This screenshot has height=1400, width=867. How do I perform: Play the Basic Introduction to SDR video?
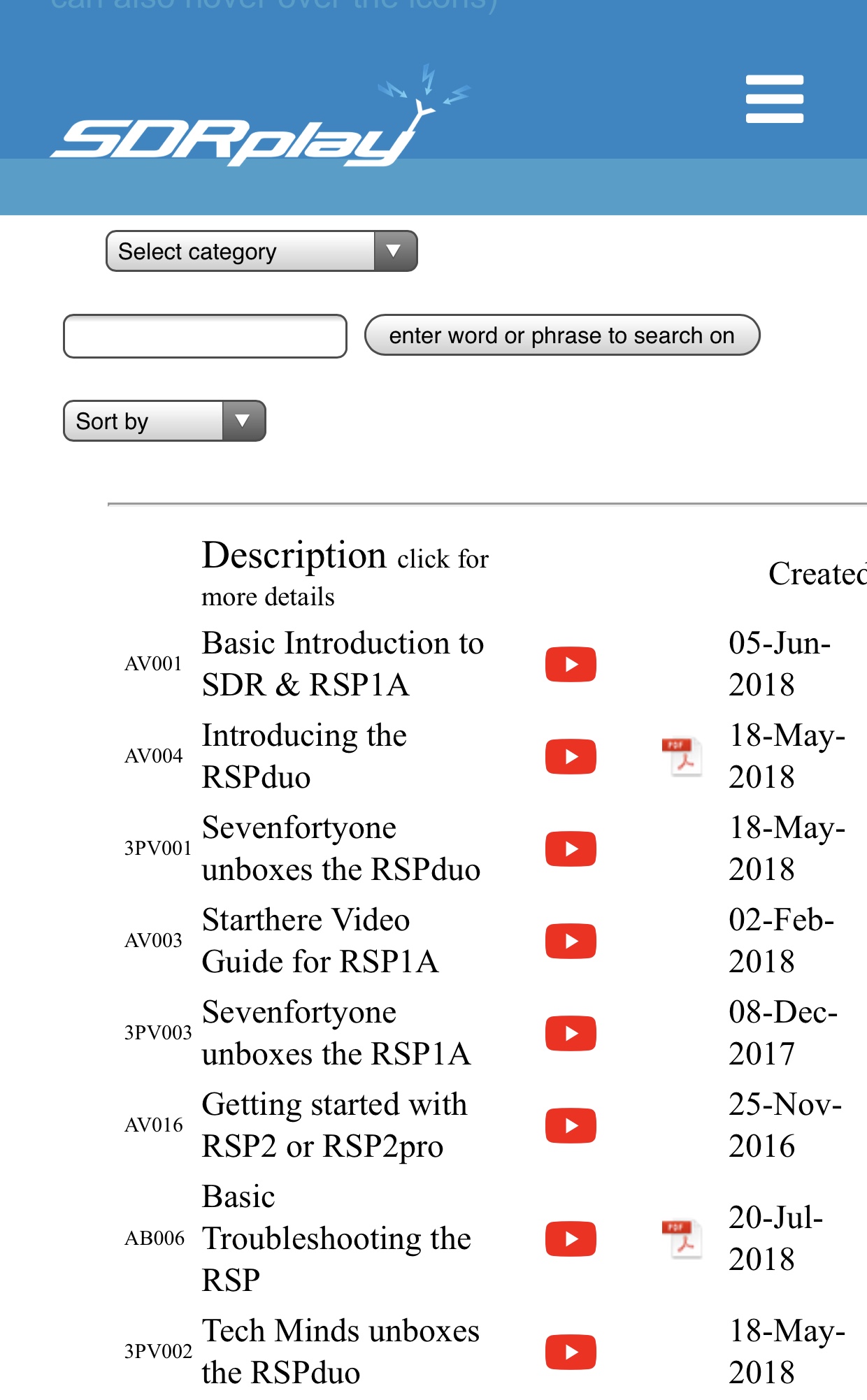(571, 664)
